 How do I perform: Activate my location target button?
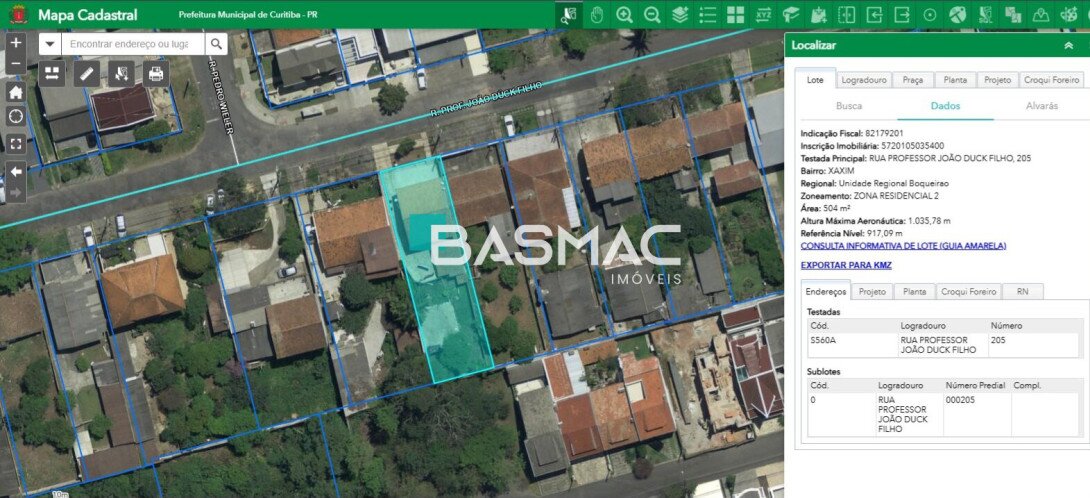[x=16, y=116]
